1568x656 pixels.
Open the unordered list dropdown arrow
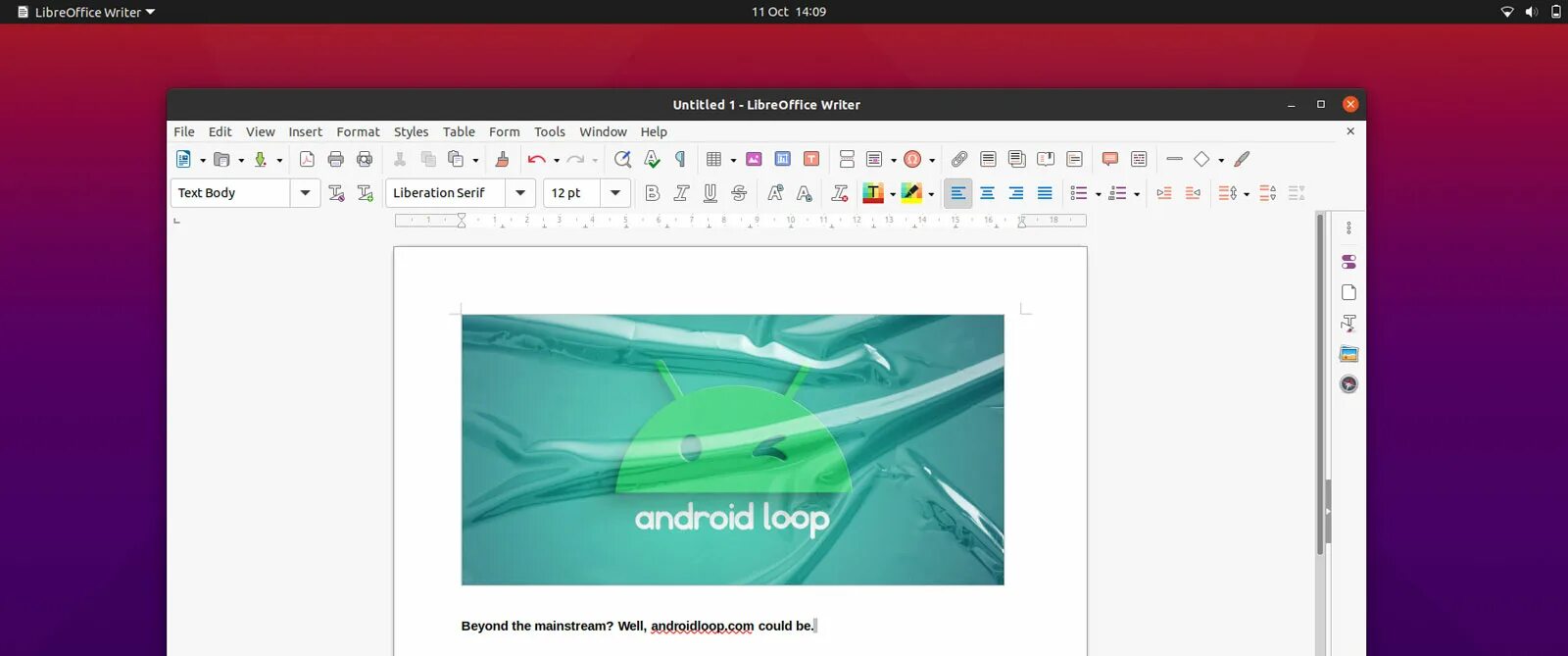pos(1098,194)
